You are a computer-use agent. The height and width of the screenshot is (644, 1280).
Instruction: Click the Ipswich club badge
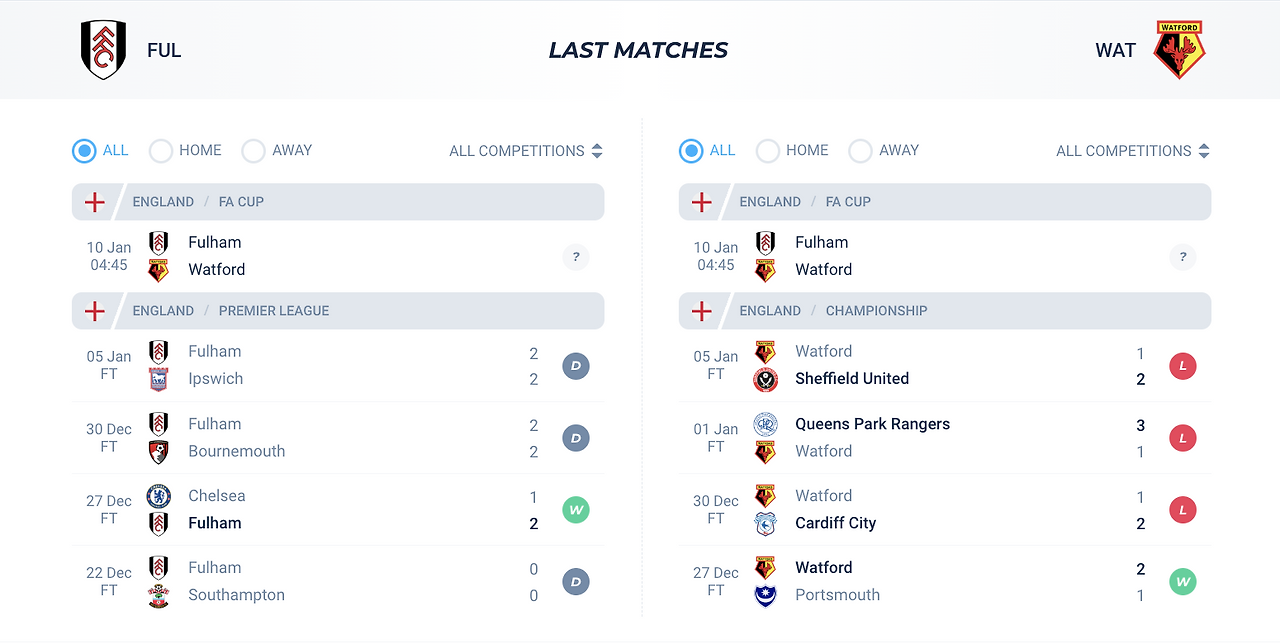click(x=158, y=379)
